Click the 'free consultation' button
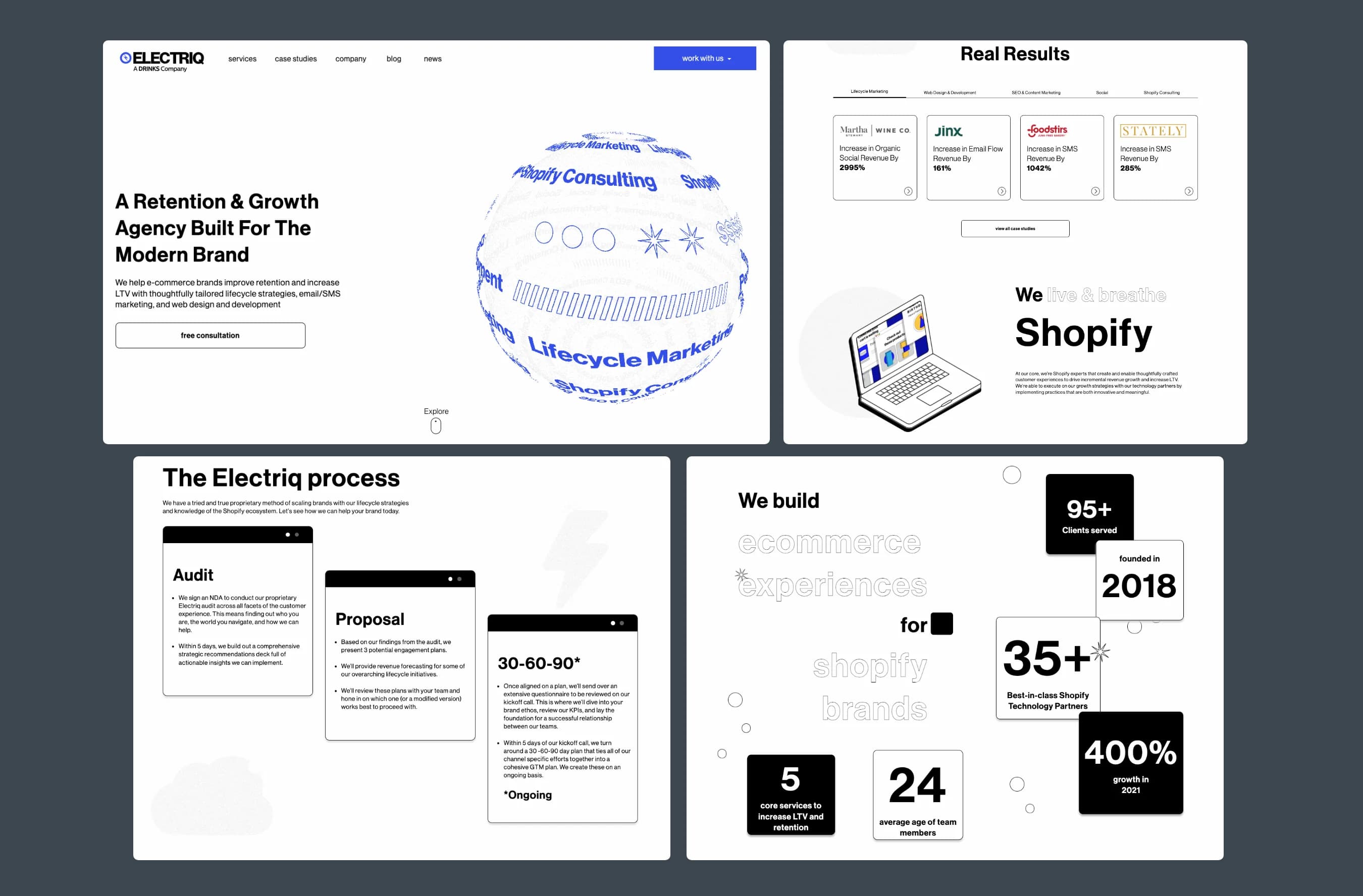 [210, 335]
